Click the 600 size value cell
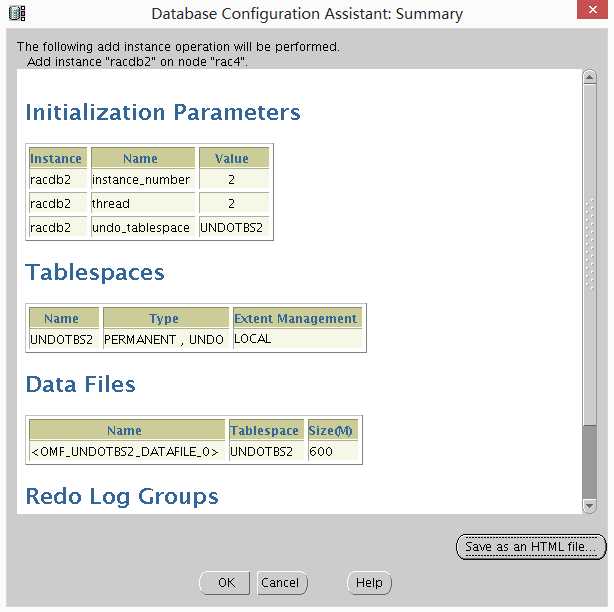 tap(332, 452)
